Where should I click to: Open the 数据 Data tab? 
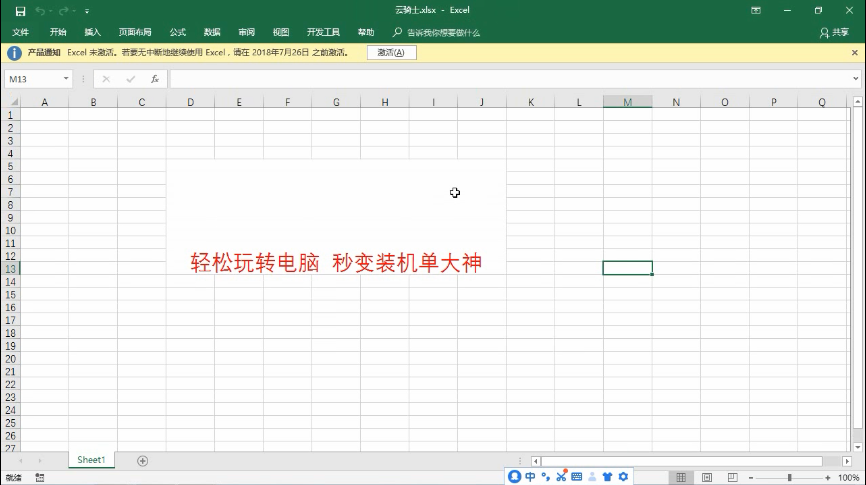(x=212, y=33)
